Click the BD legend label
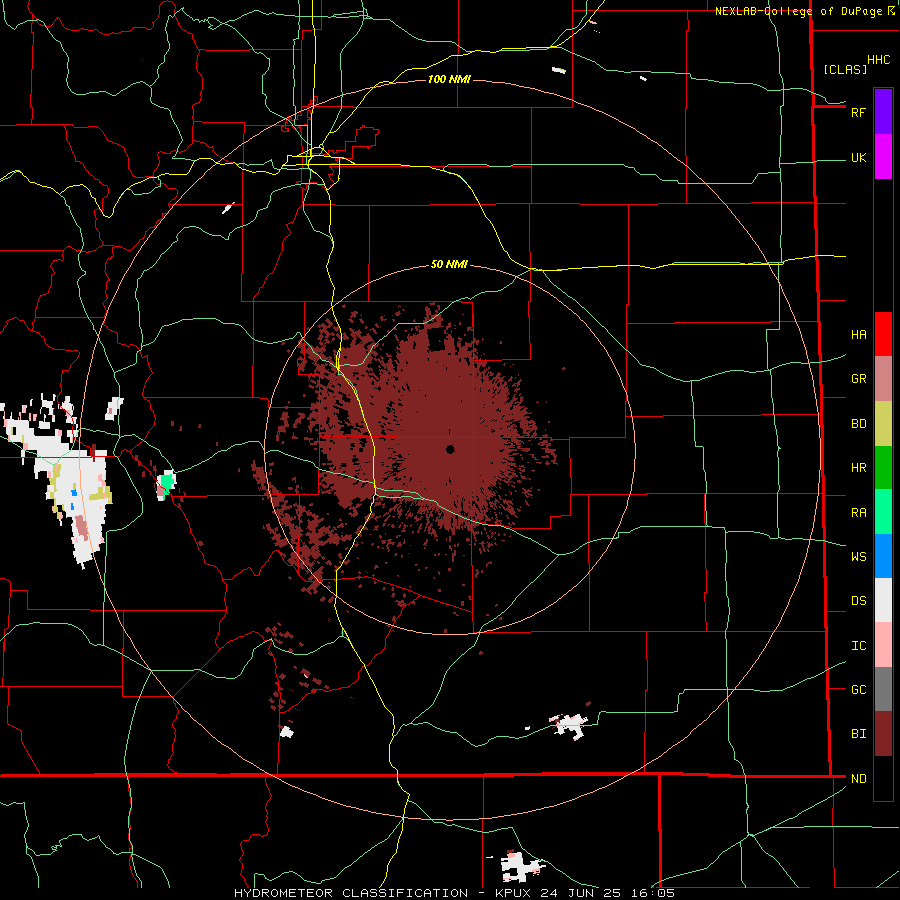The width and height of the screenshot is (900, 900). click(858, 423)
